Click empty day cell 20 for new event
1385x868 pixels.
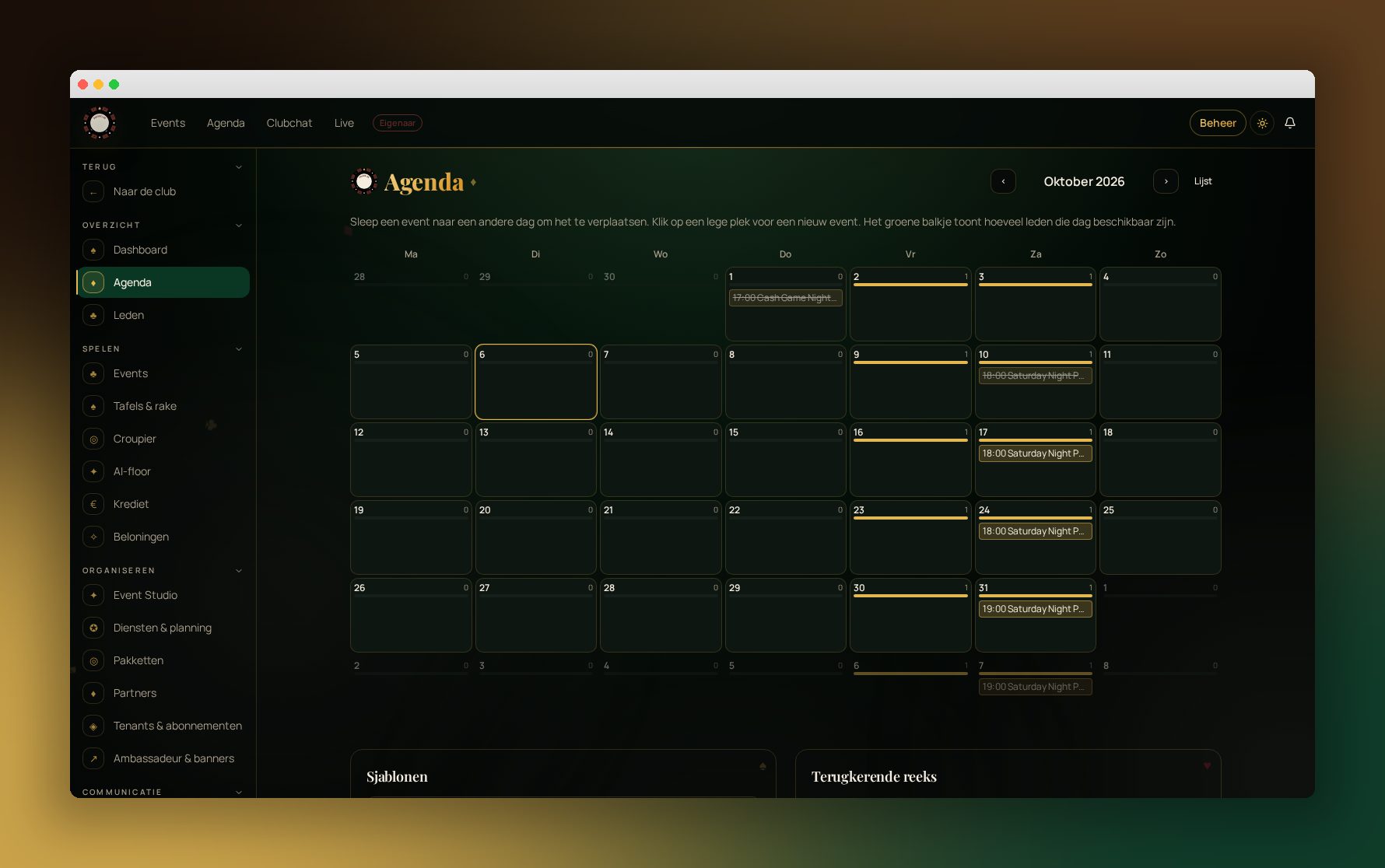[536, 537]
